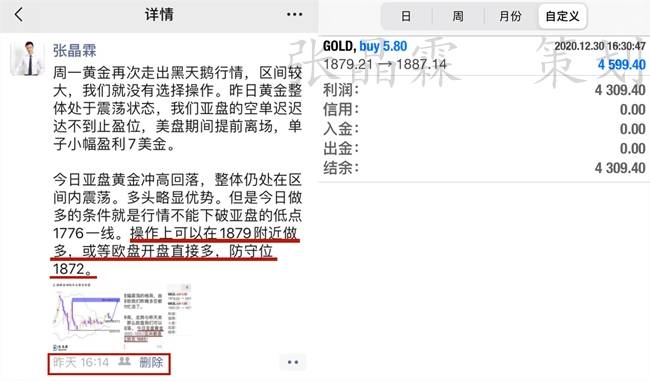Click the blue profit value 4 599.40
Screen dimensions: 650x381
[621, 65]
